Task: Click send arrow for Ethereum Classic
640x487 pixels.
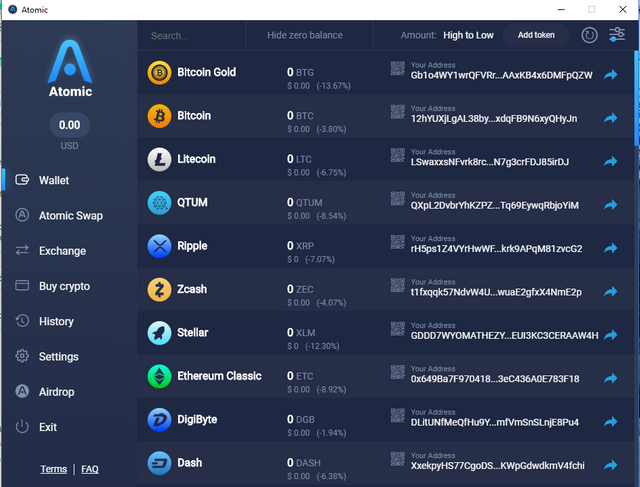Action: (611, 378)
